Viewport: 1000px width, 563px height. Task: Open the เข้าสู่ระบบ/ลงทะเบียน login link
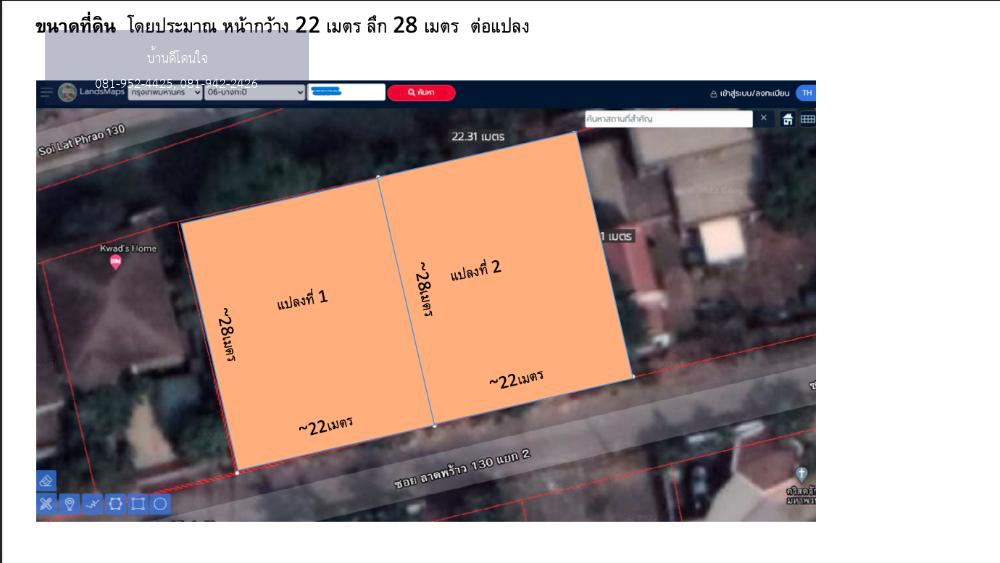[x=750, y=93]
